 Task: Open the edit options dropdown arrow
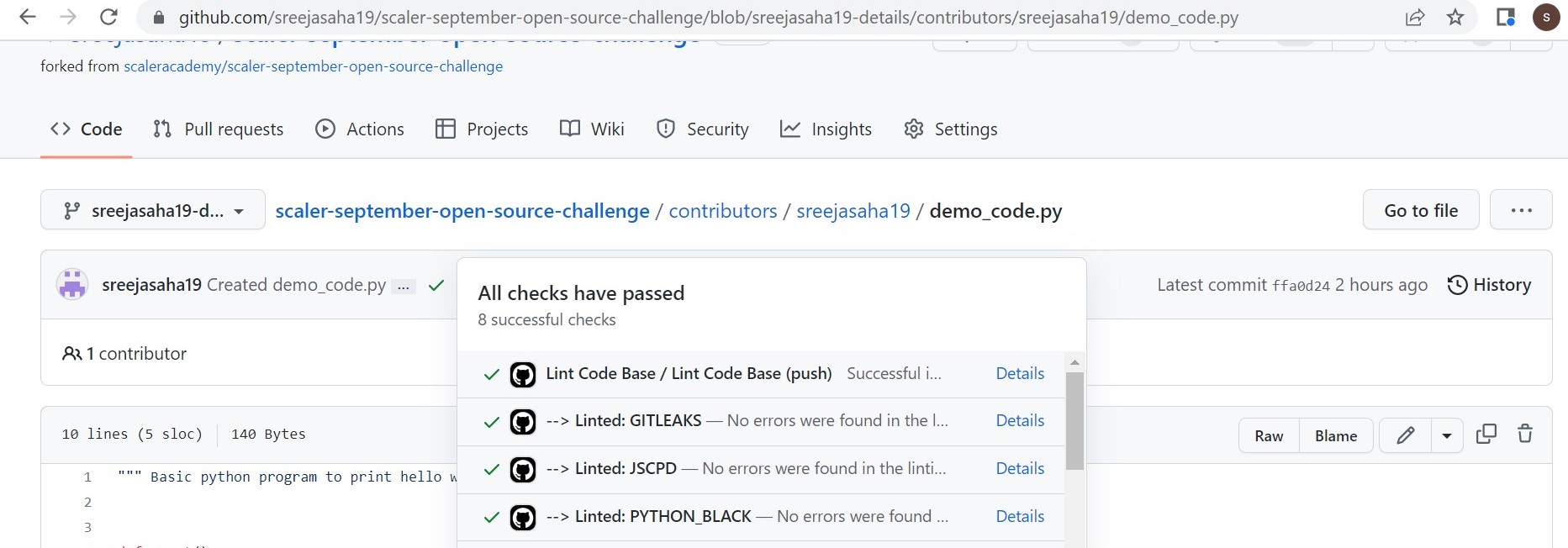[1446, 435]
